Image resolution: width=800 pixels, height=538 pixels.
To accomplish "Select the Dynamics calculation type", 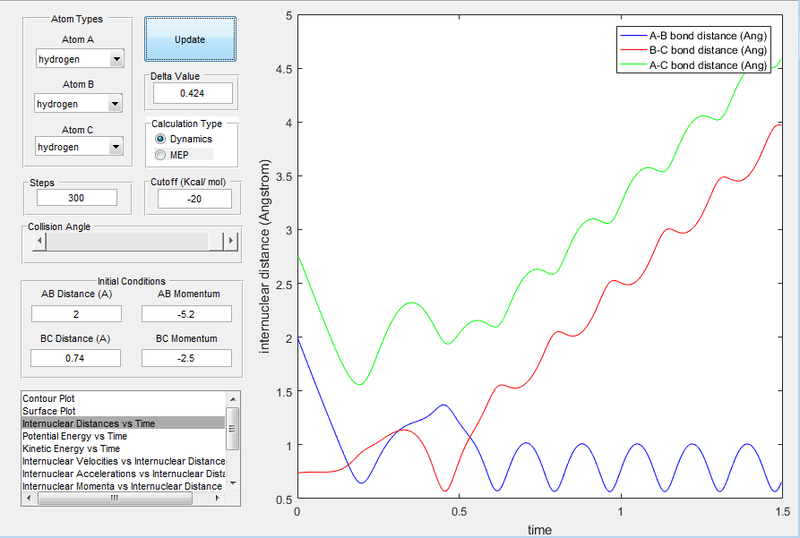I will tap(184, 139).
